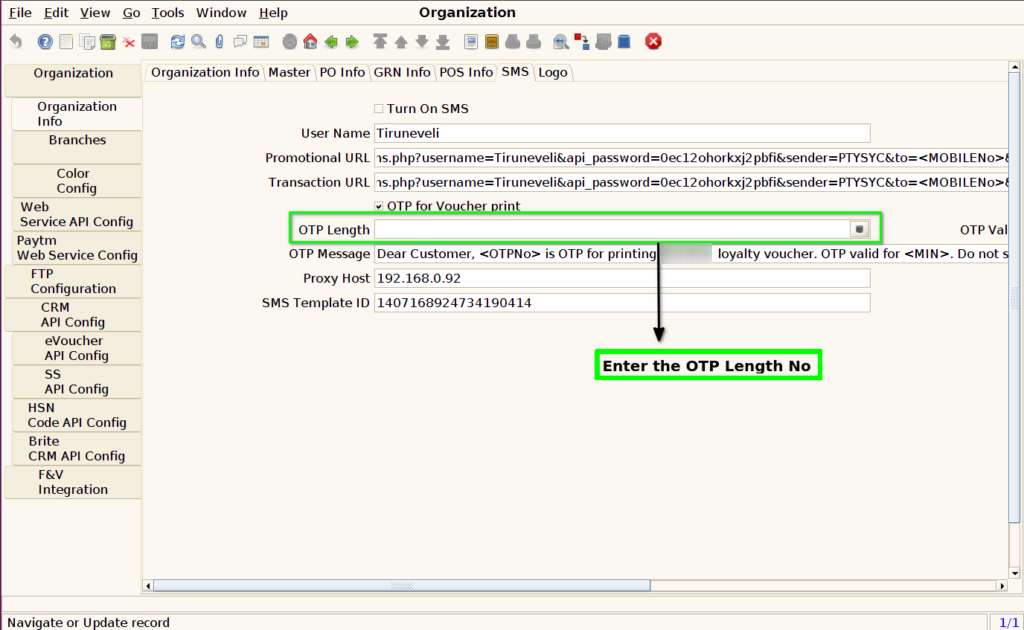1024x630 pixels.
Task: Go to previous record with the up arrow icon
Action: 401,42
